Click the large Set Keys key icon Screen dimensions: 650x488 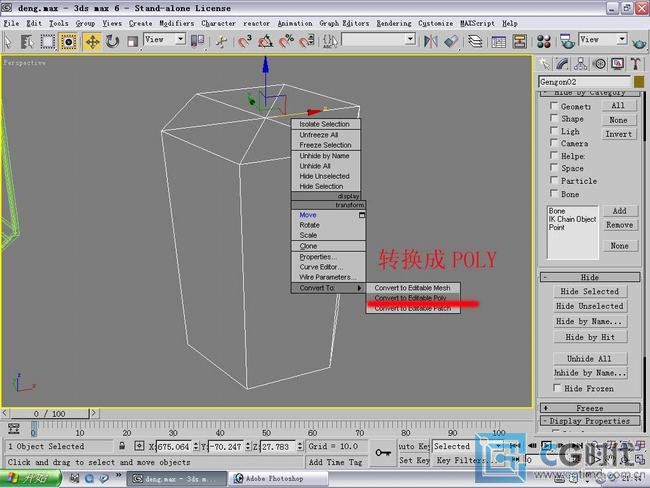383,453
